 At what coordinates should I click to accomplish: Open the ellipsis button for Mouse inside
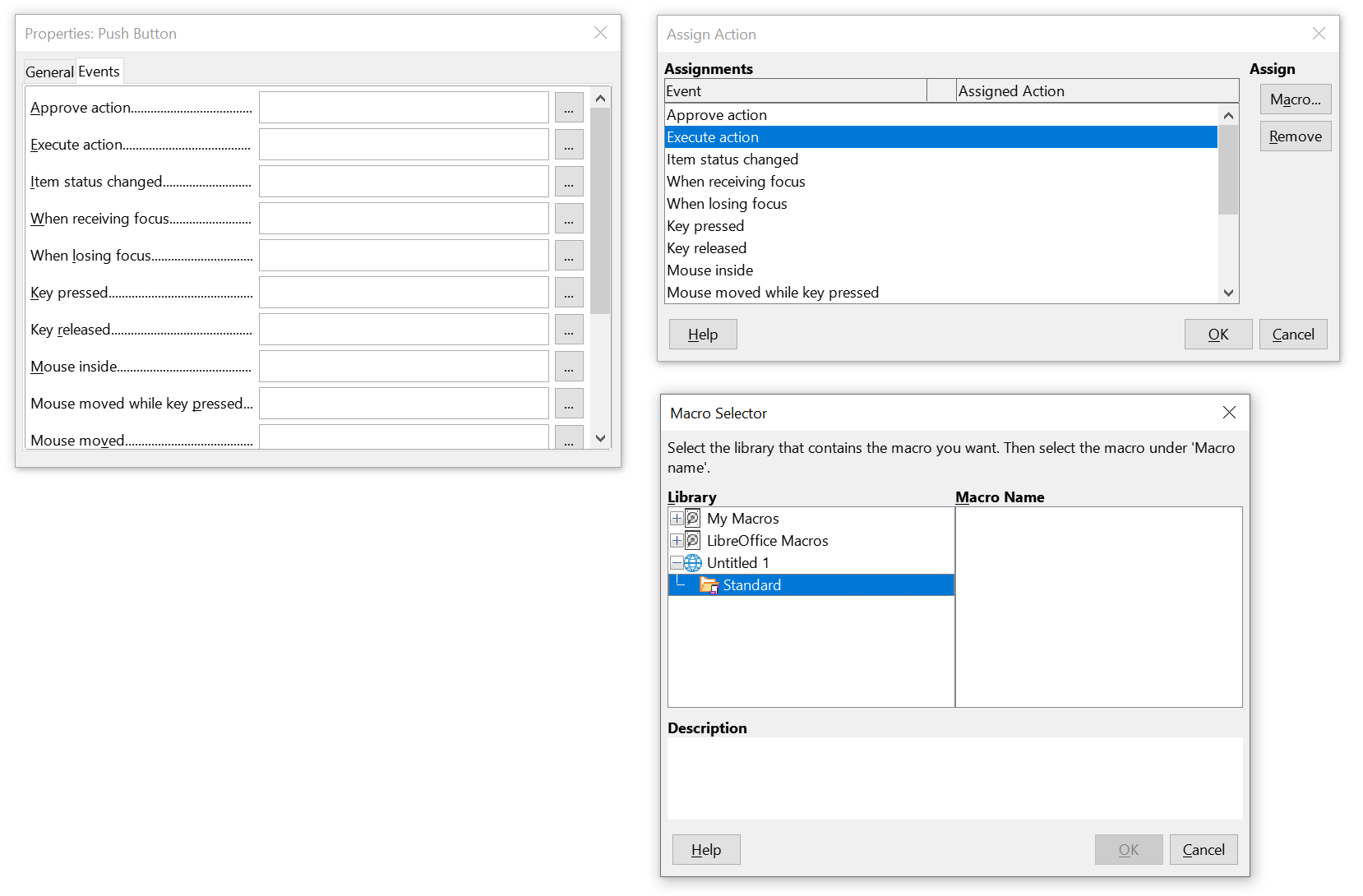click(569, 367)
